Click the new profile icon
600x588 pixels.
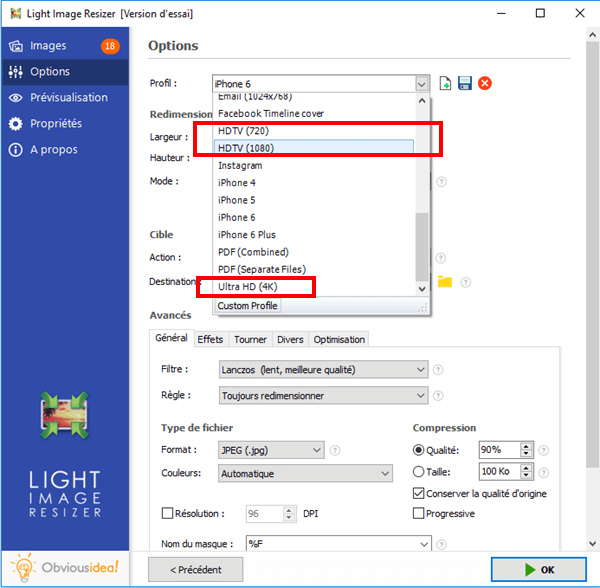tap(445, 83)
